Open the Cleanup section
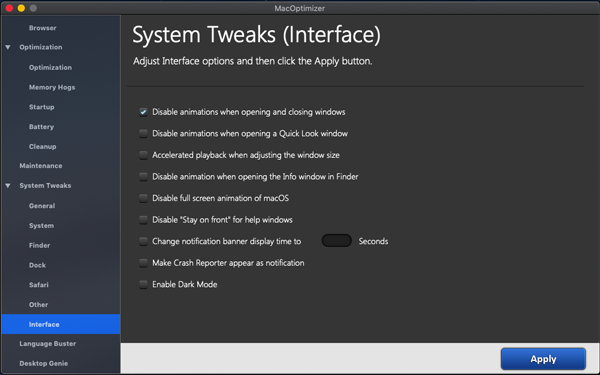 [x=42, y=147]
